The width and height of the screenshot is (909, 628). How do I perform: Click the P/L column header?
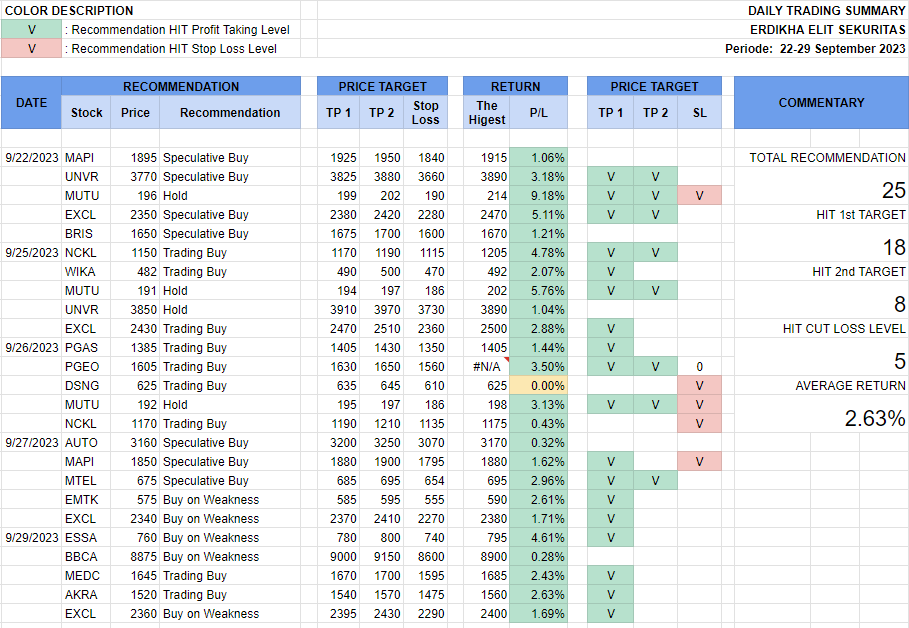click(538, 113)
